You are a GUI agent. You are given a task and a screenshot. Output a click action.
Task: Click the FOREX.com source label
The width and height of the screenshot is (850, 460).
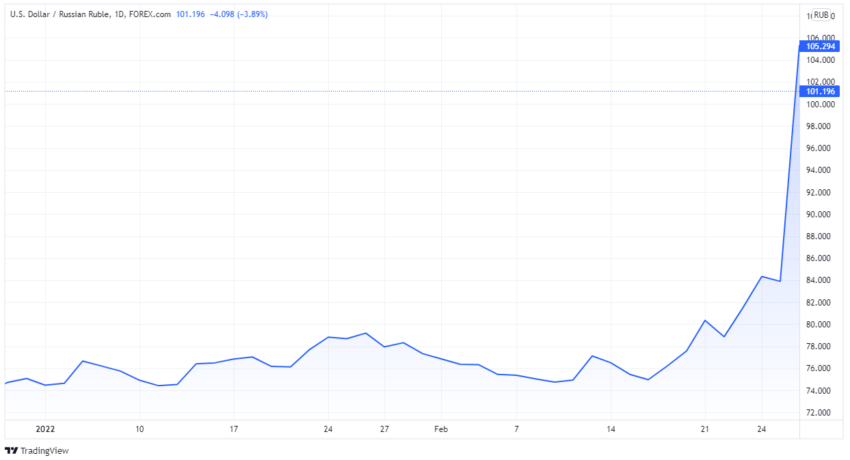point(149,15)
